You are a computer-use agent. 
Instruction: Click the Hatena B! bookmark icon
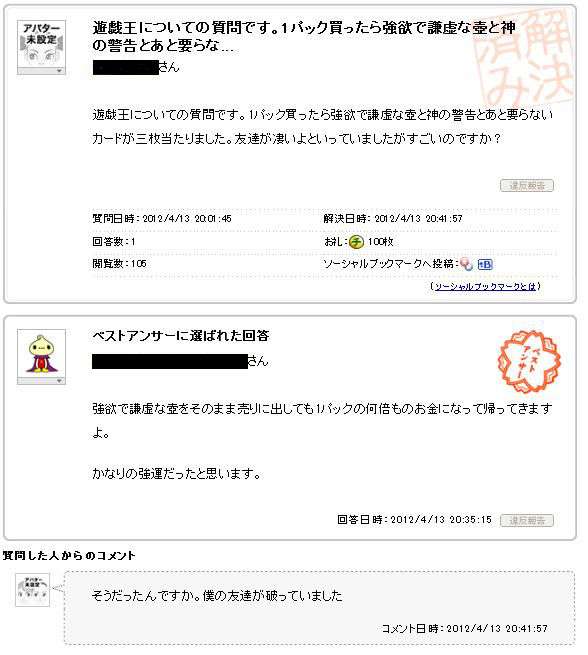[x=485, y=264]
